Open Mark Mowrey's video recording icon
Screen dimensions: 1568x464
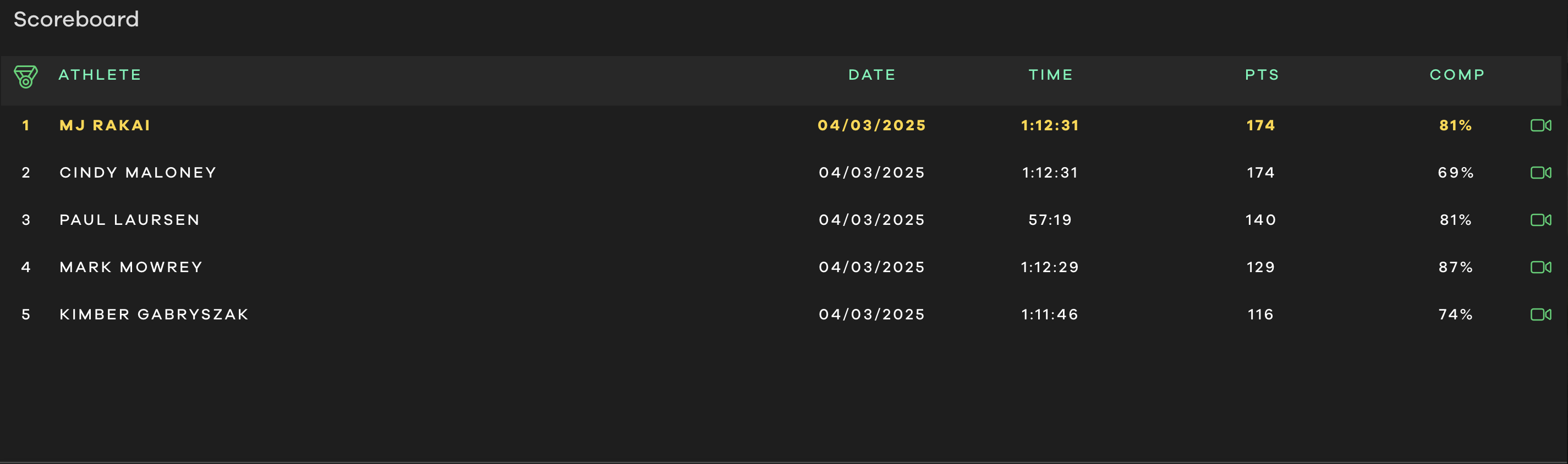1540,267
